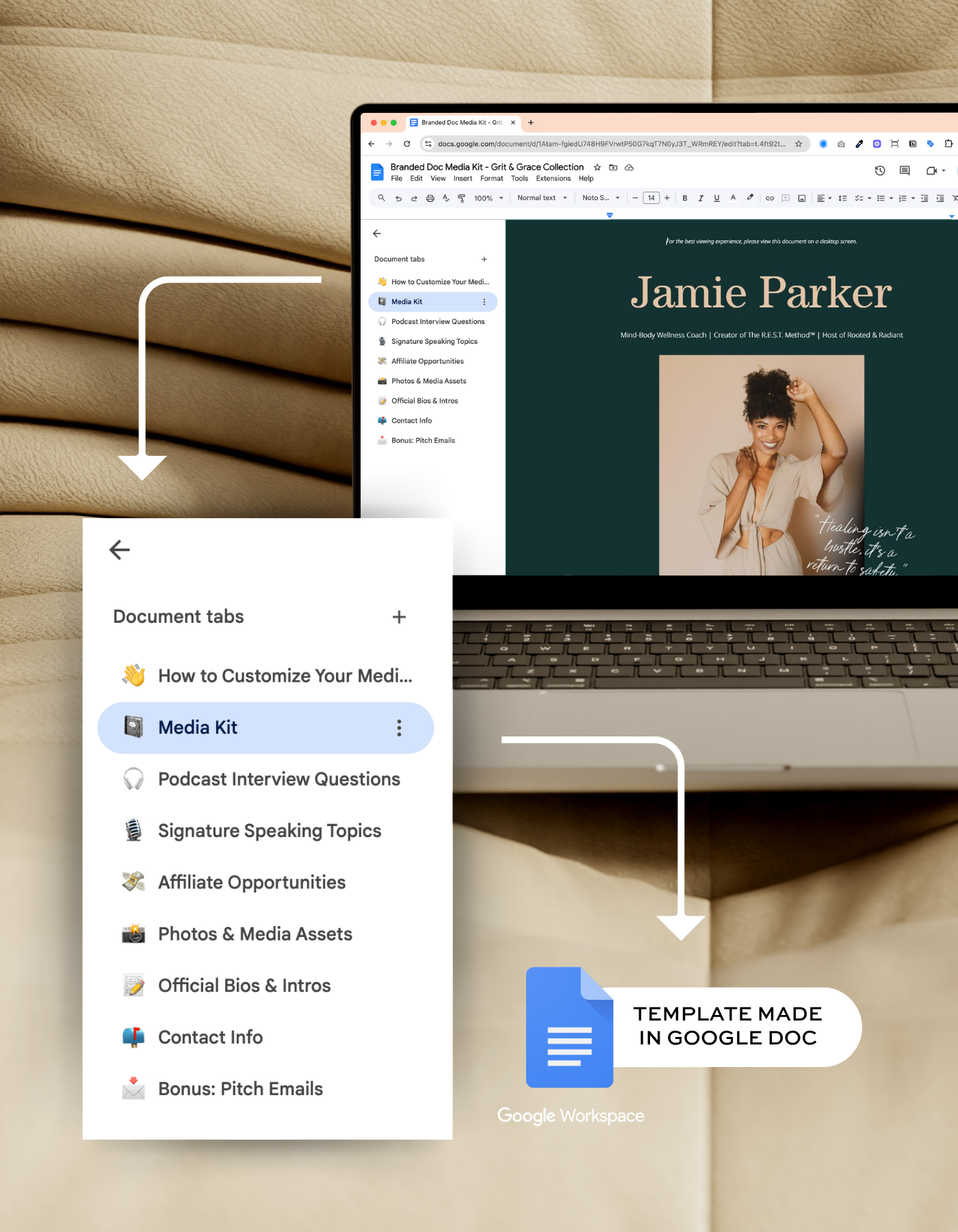The image size is (958, 1232).
Task: Toggle italic formatting
Action: point(701,198)
